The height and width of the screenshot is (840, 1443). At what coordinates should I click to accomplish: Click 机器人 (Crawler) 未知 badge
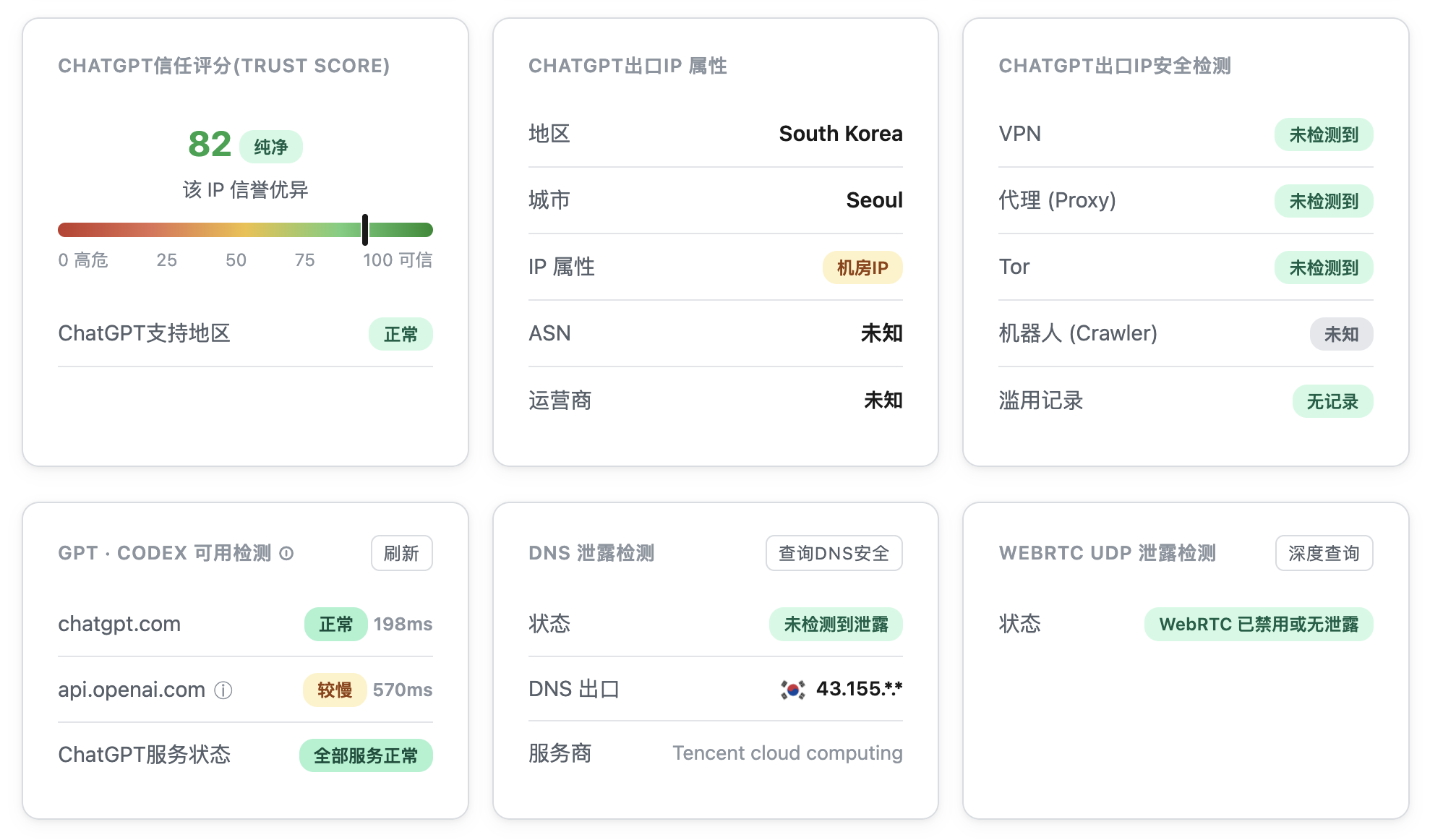coord(1341,334)
